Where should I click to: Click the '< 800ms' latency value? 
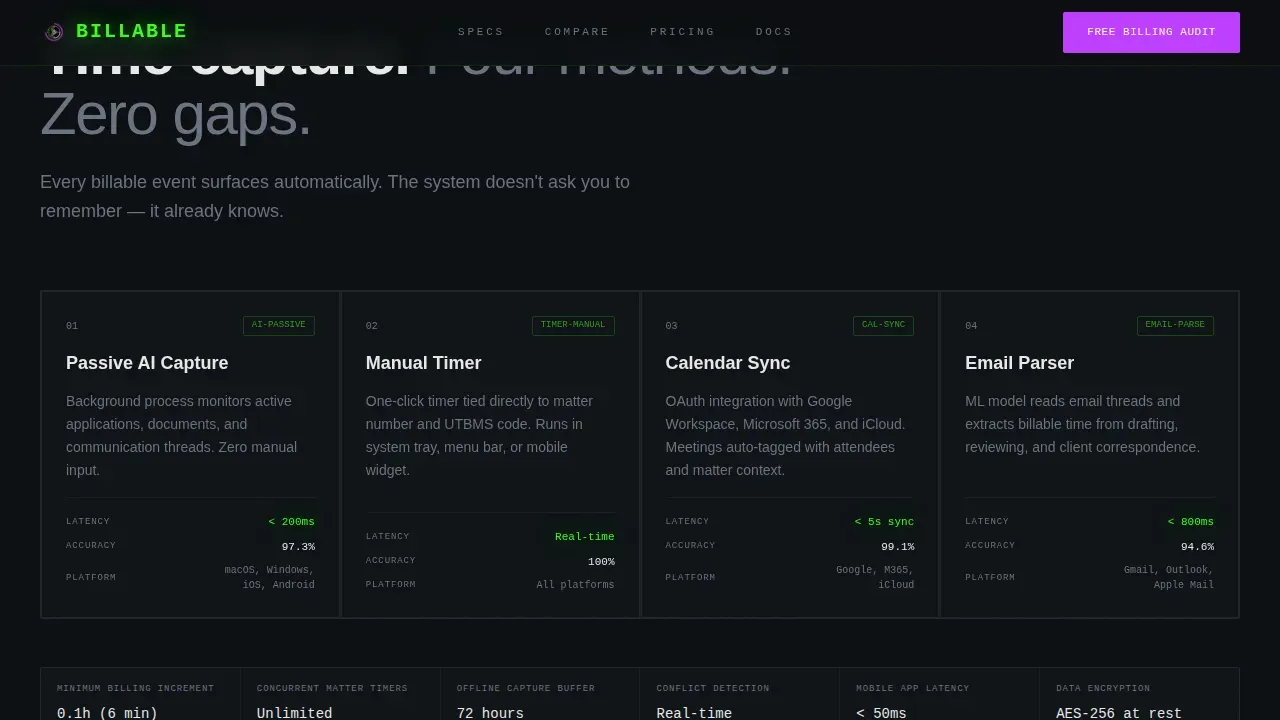click(1191, 522)
